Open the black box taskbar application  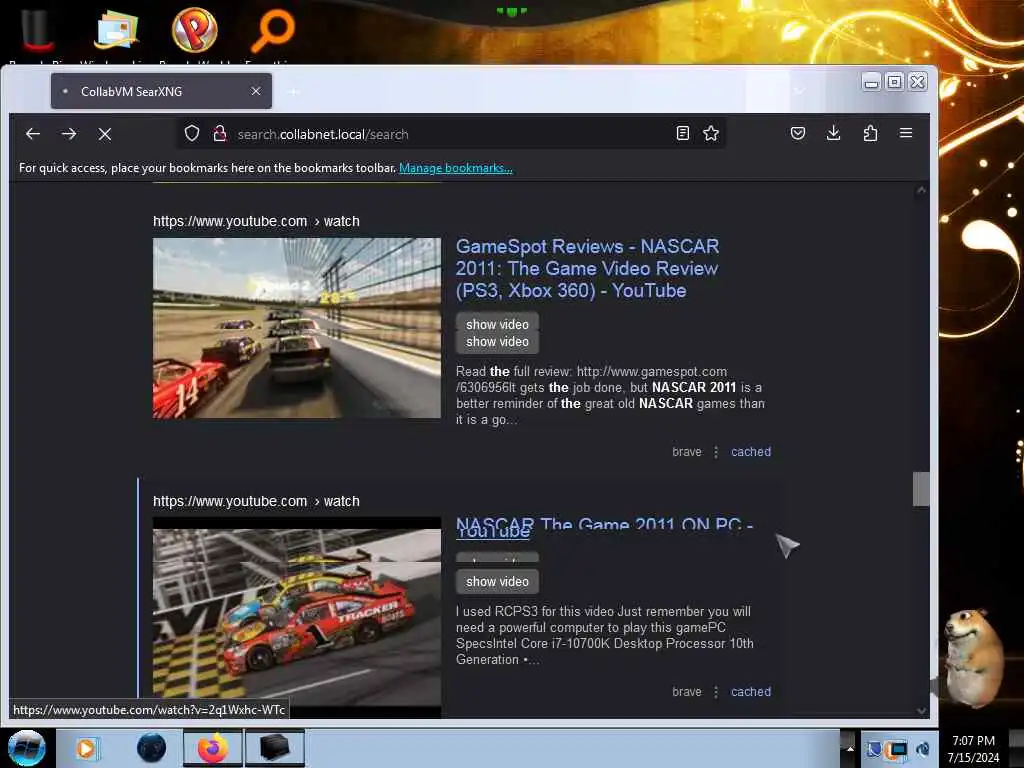274,748
